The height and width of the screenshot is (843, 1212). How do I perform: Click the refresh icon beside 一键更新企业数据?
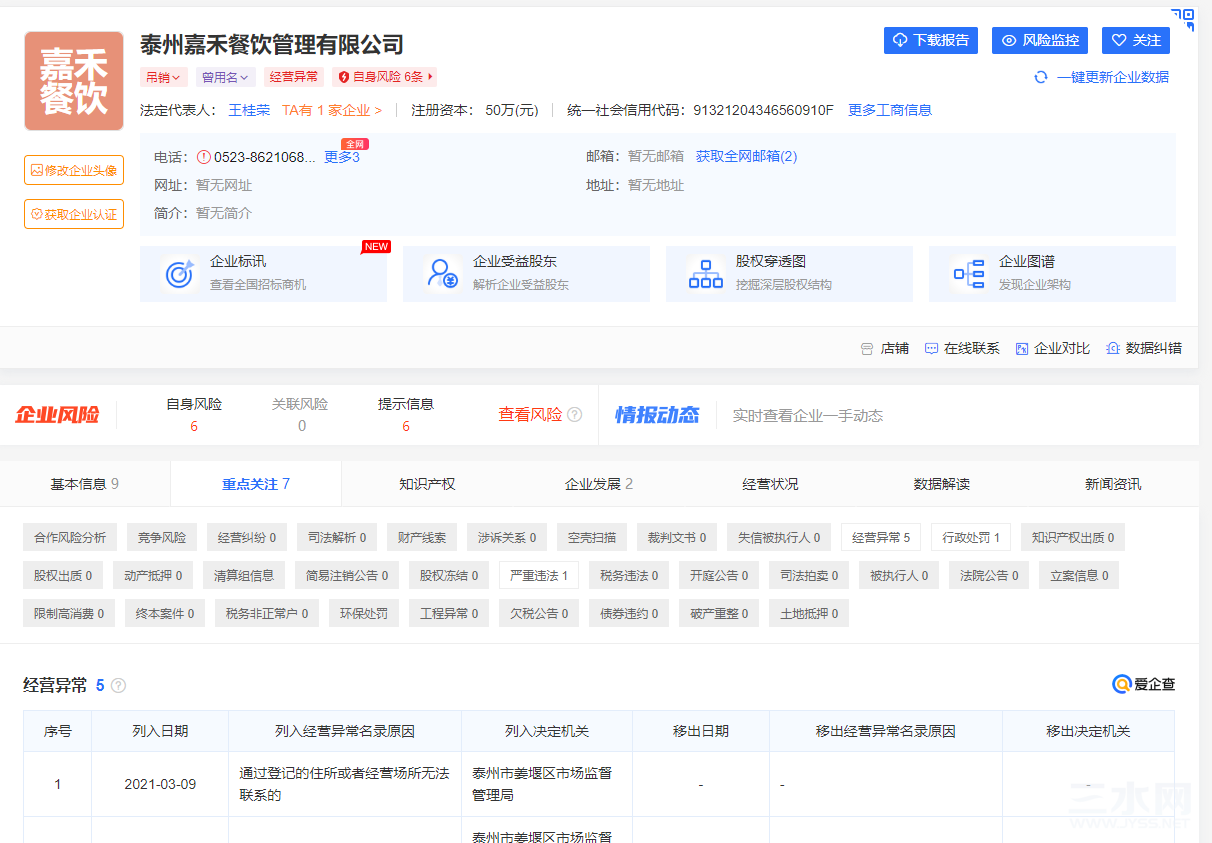coord(1041,77)
